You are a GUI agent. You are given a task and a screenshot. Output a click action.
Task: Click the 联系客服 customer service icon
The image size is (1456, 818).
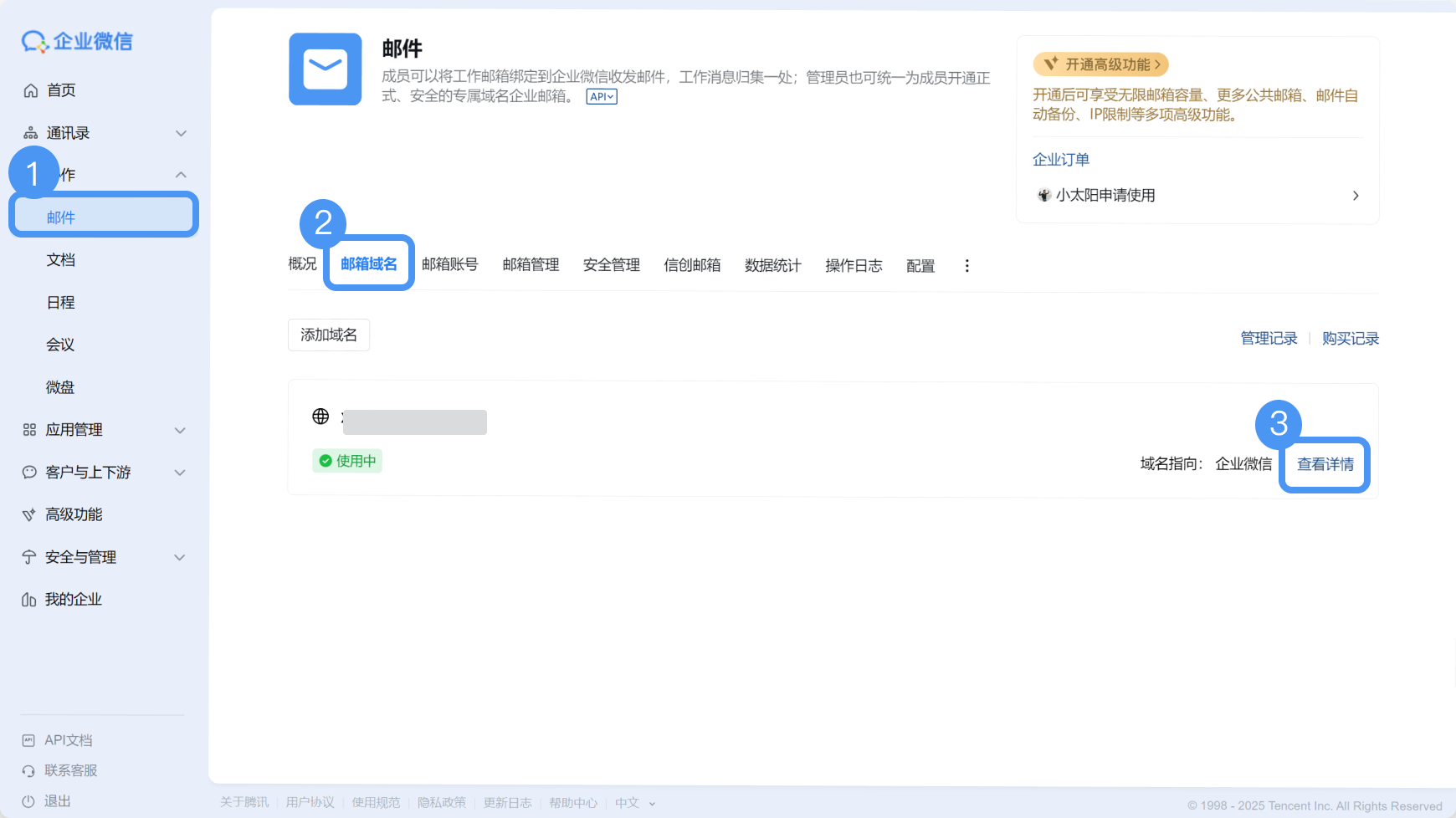click(28, 770)
